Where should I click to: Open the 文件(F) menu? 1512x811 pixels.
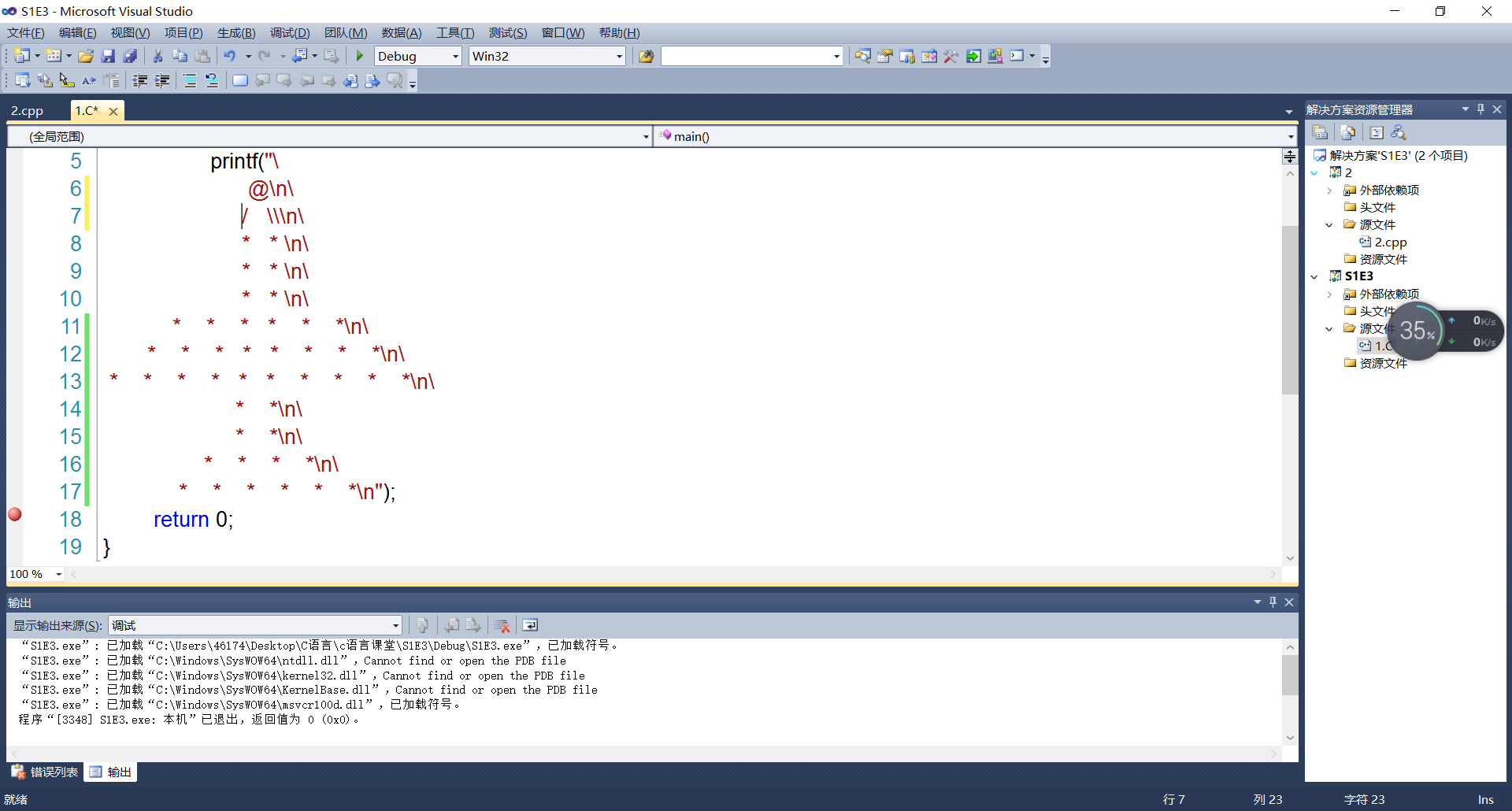point(26,33)
